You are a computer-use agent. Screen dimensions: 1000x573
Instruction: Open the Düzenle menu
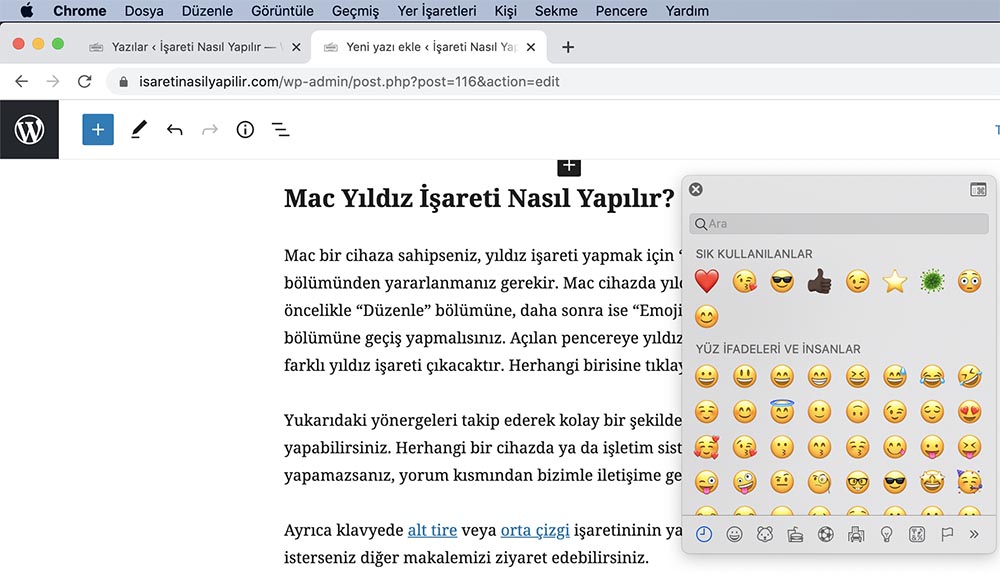pos(207,11)
